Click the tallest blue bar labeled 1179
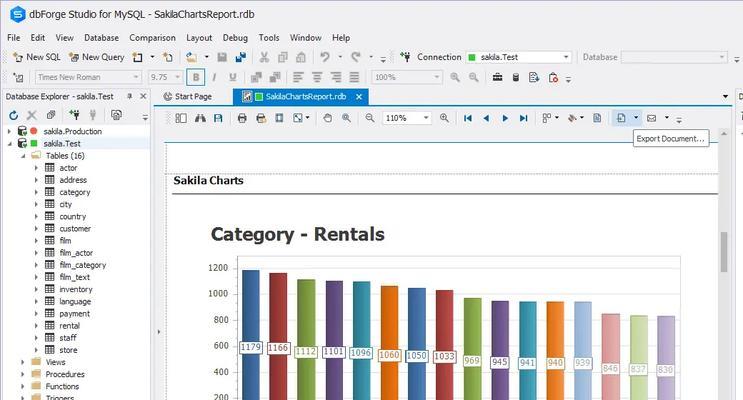 (251, 335)
